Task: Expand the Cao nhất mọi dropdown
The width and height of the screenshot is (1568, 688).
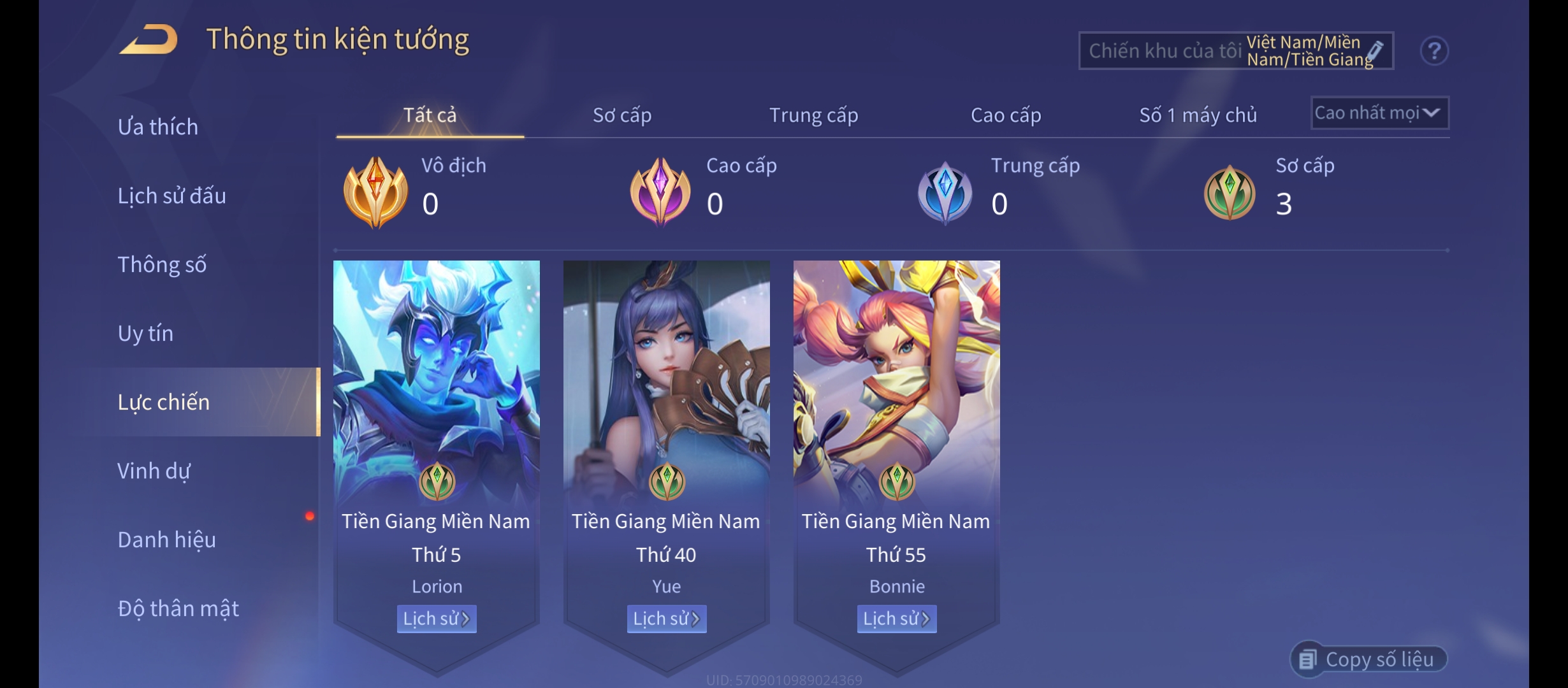Action: pyautogui.click(x=1380, y=113)
